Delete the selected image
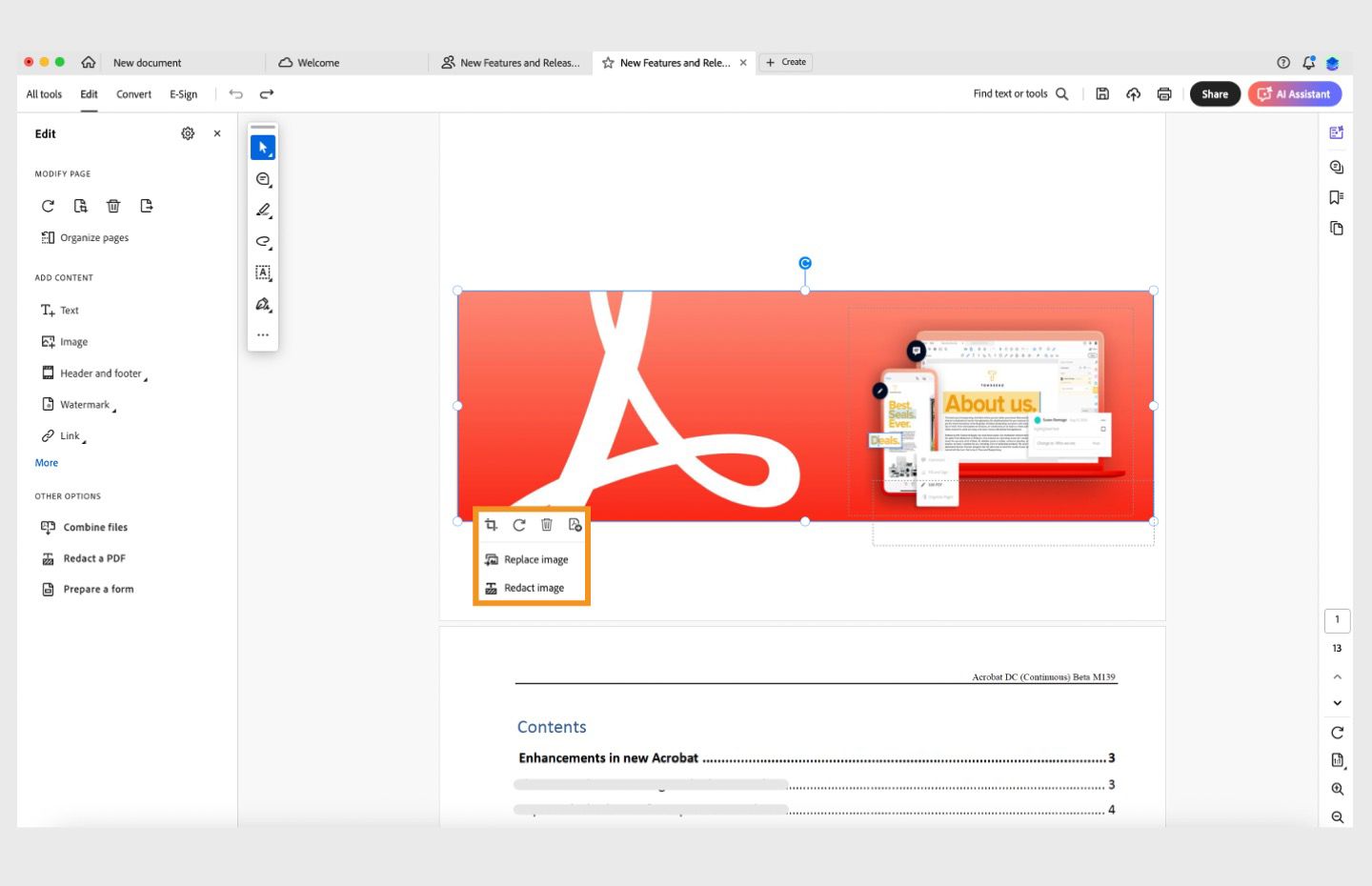 (x=547, y=525)
